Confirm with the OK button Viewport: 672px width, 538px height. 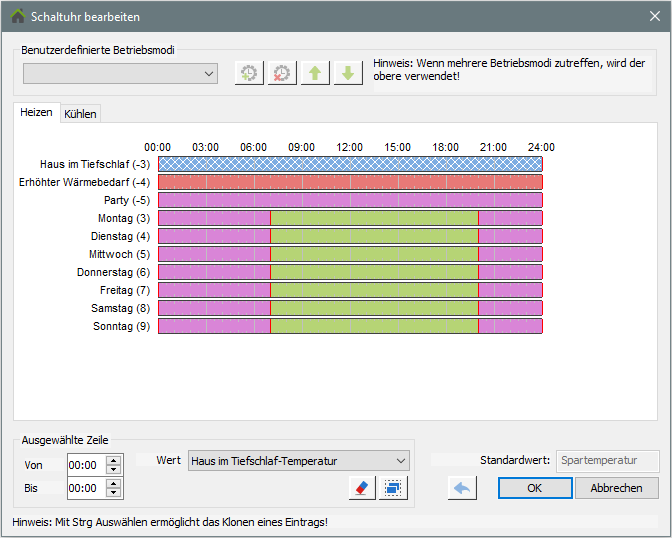click(534, 488)
